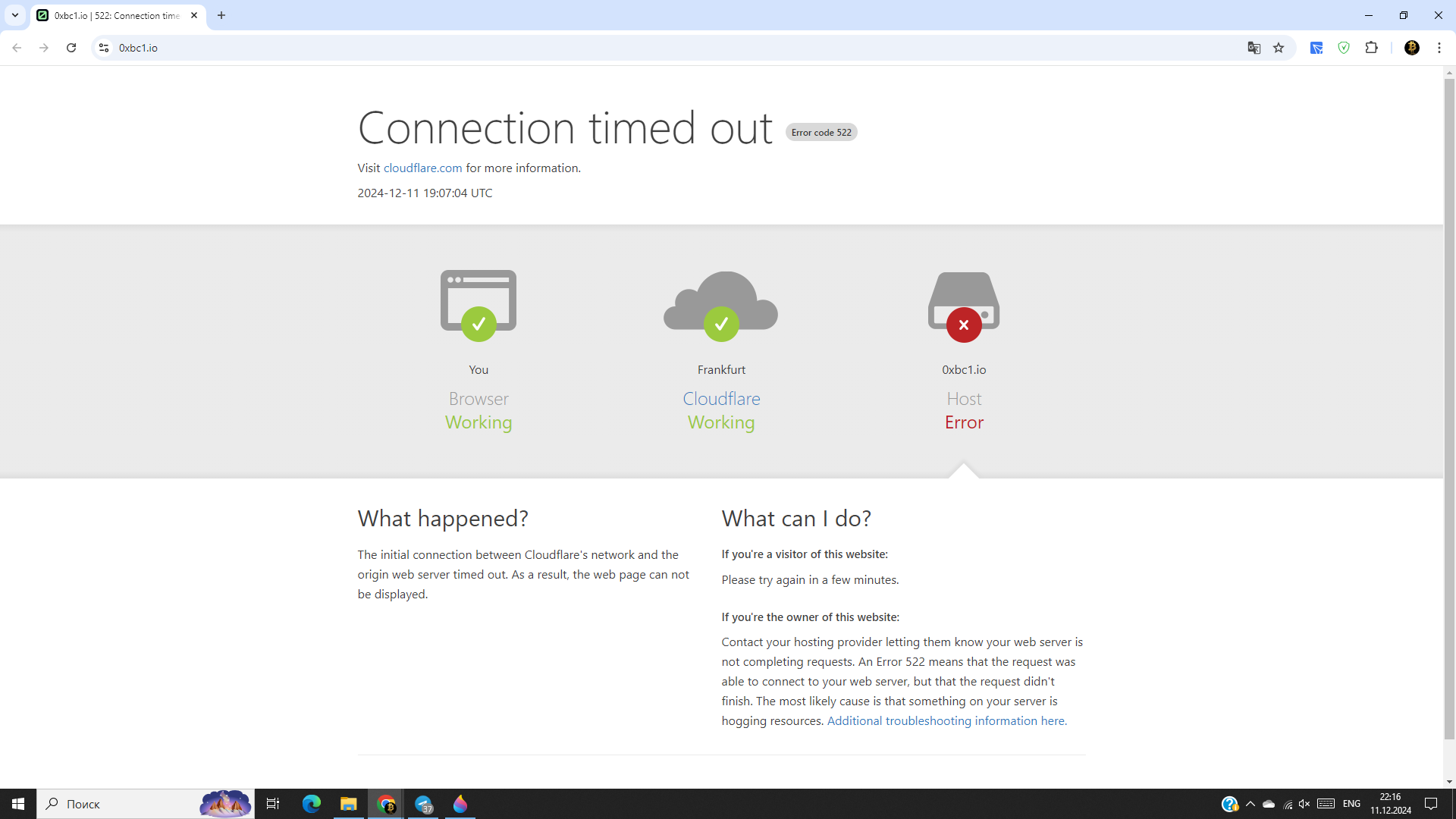The height and width of the screenshot is (819, 1456).
Task: Open the Extensions puzzle icon
Action: pos(1371,48)
